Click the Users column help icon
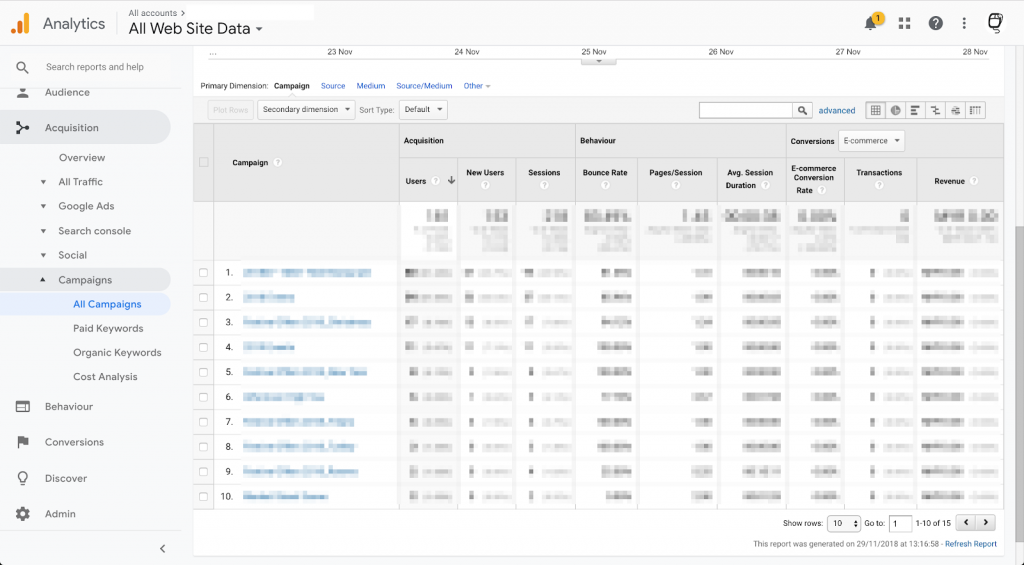The image size is (1024, 565). pos(435,181)
